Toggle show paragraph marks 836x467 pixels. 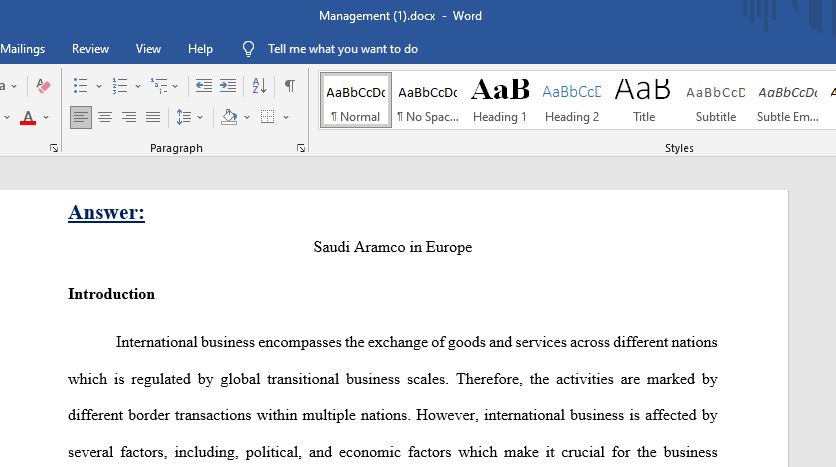click(290, 85)
